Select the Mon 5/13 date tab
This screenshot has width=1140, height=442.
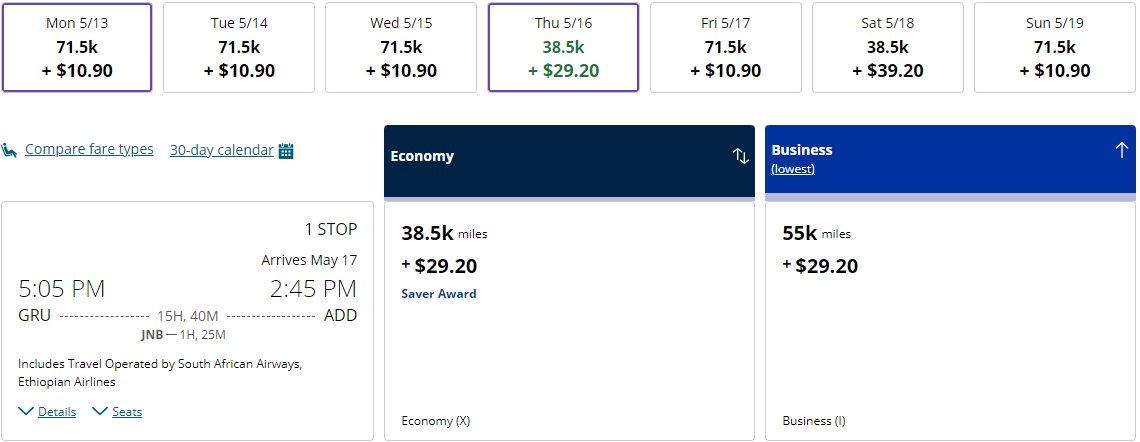pyautogui.click(x=76, y=47)
